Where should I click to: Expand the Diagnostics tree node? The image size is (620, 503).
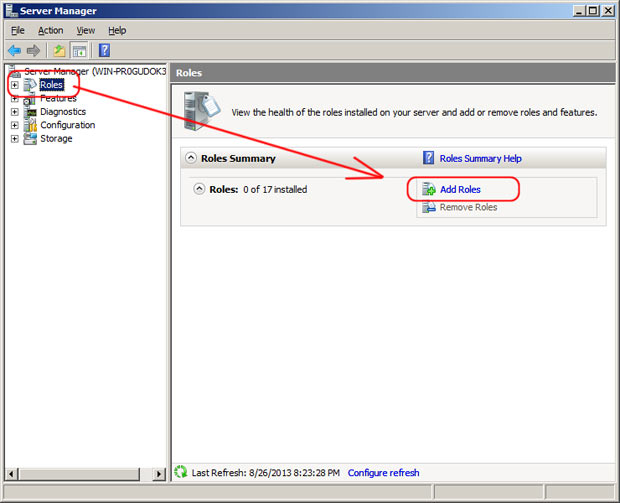(x=15, y=112)
